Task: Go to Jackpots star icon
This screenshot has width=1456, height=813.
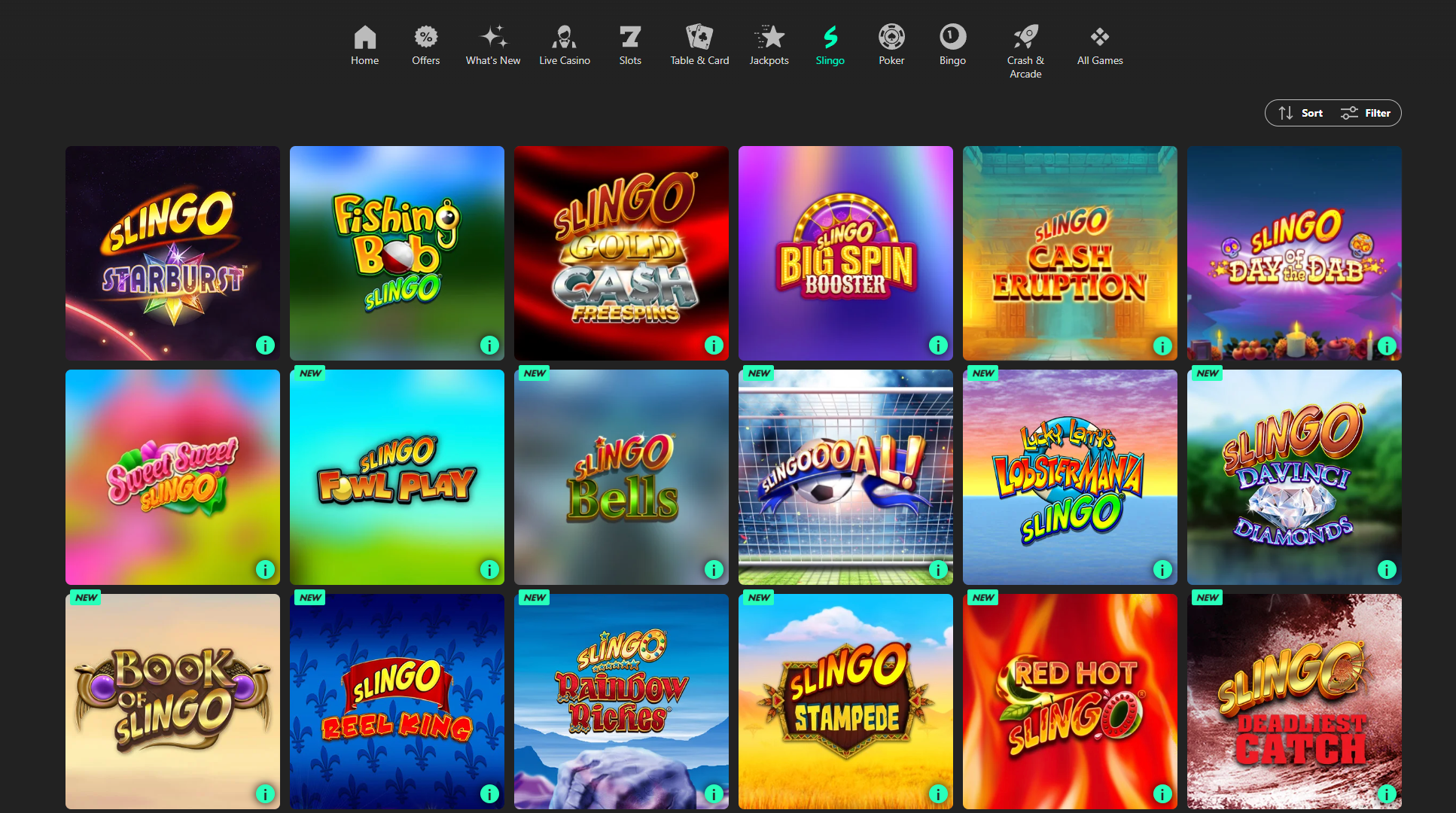Action: click(769, 38)
